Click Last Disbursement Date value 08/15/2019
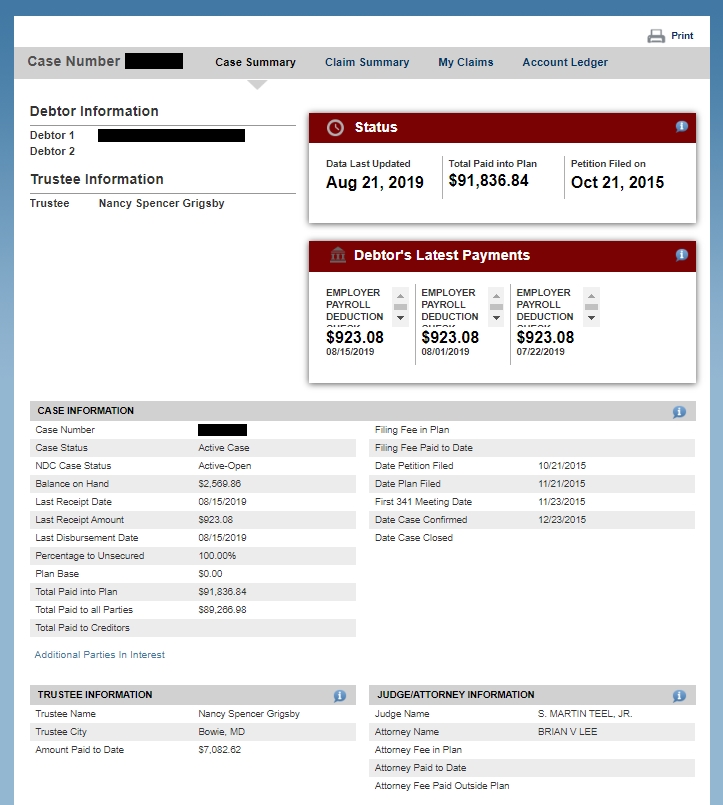723x805 pixels. 222,538
